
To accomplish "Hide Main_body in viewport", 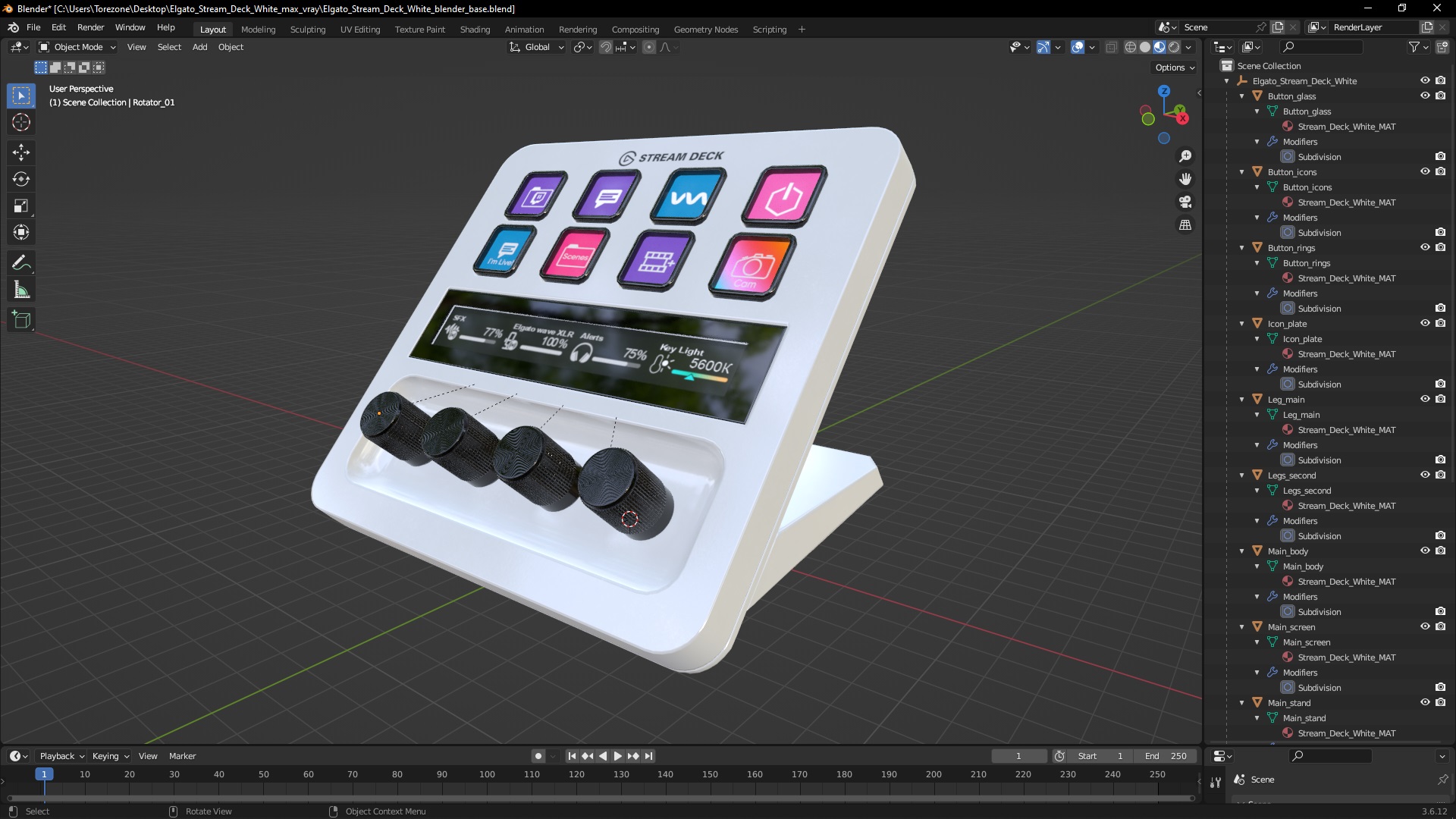I will 1425,551.
